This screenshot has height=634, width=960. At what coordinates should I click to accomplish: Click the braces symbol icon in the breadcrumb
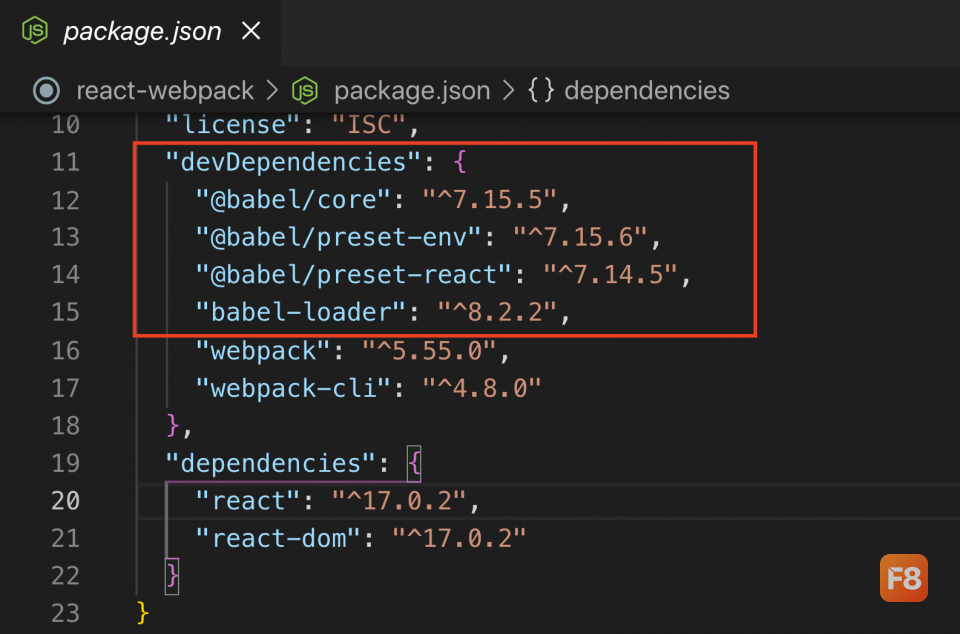(x=541, y=91)
